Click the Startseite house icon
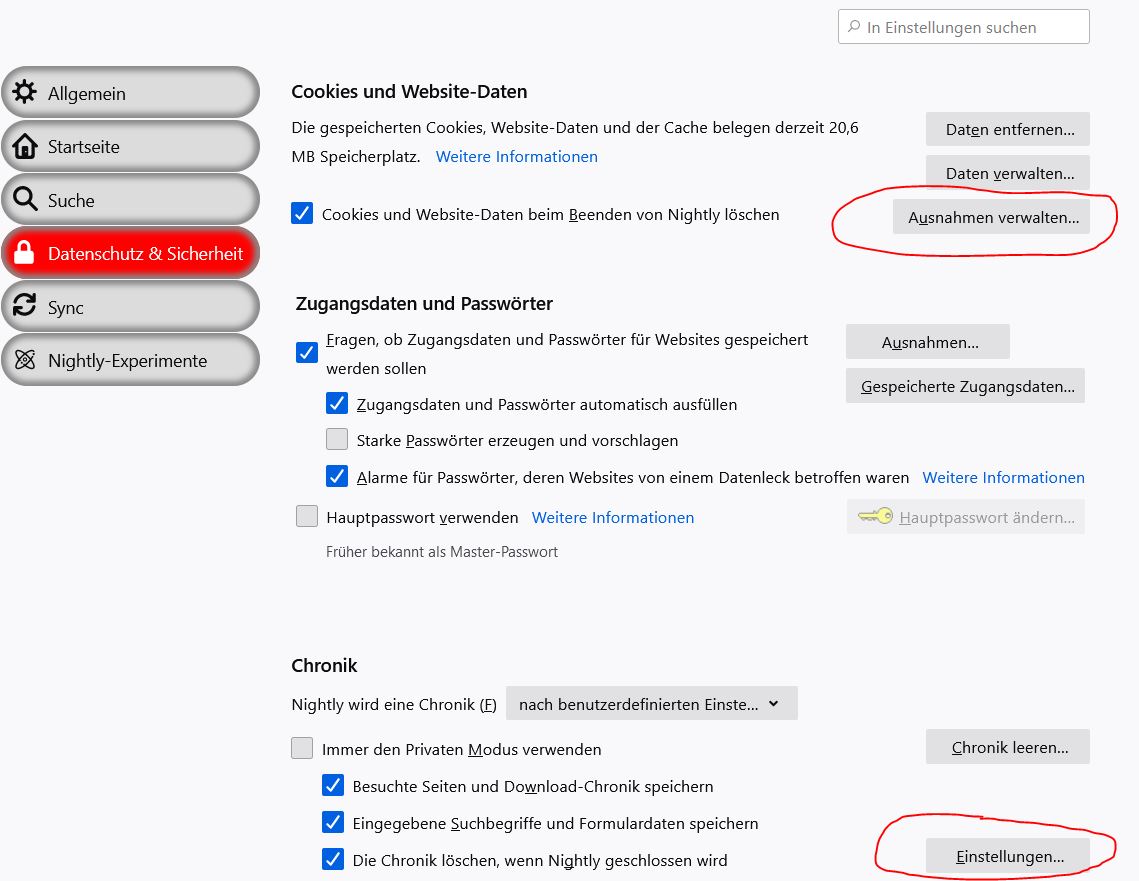Screen dimensions: 1139x881 (x=25, y=147)
